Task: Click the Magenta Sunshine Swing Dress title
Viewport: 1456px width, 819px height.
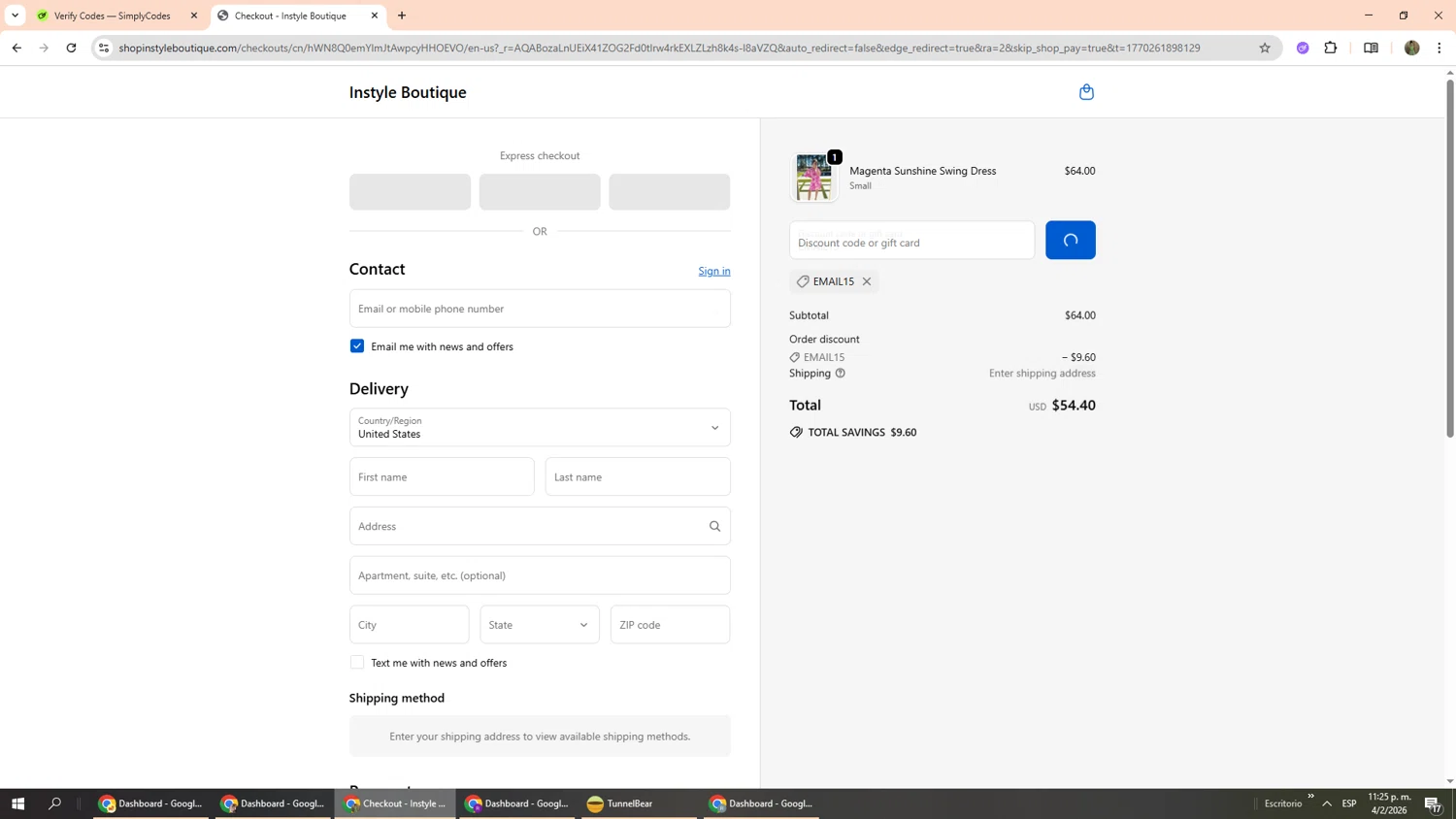Action: [x=923, y=171]
